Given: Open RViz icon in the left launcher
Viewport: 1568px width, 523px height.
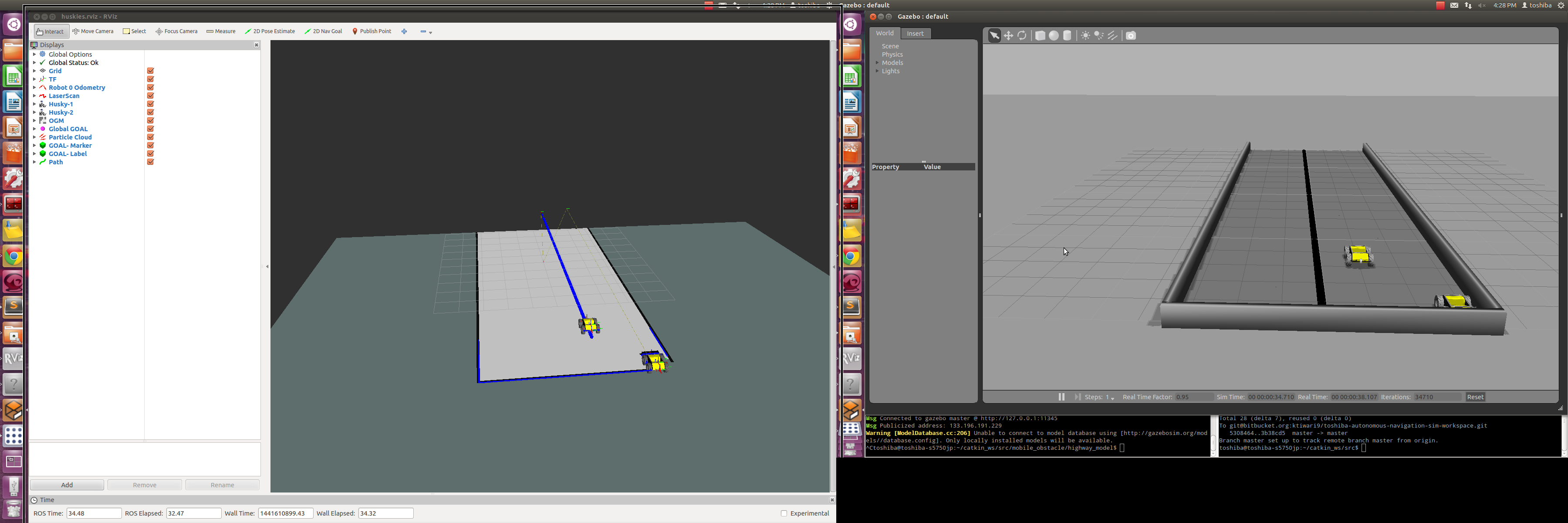Looking at the screenshot, I should tap(14, 359).
